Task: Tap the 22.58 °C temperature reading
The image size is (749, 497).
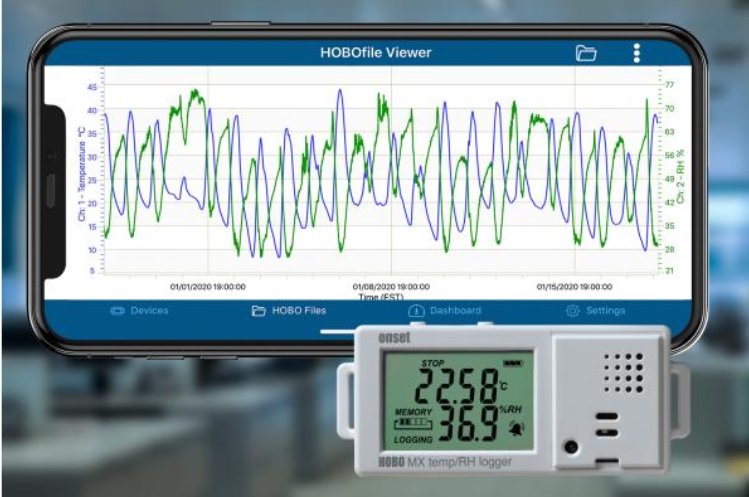Action: (x=457, y=384)
